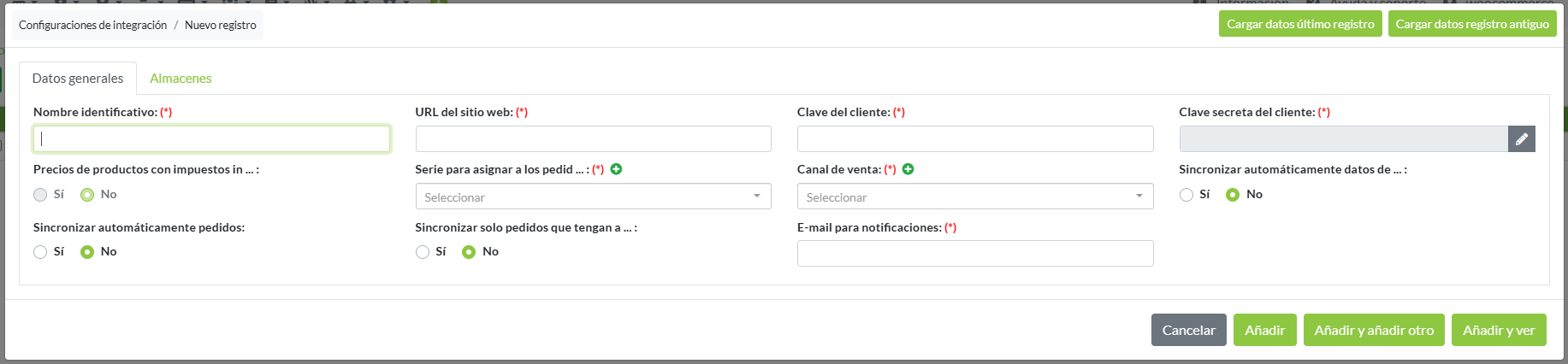Screen dimensions: 1568x364
Task: Select No for Sincronizar automáticamente pedidos
Action: point(87,252)
